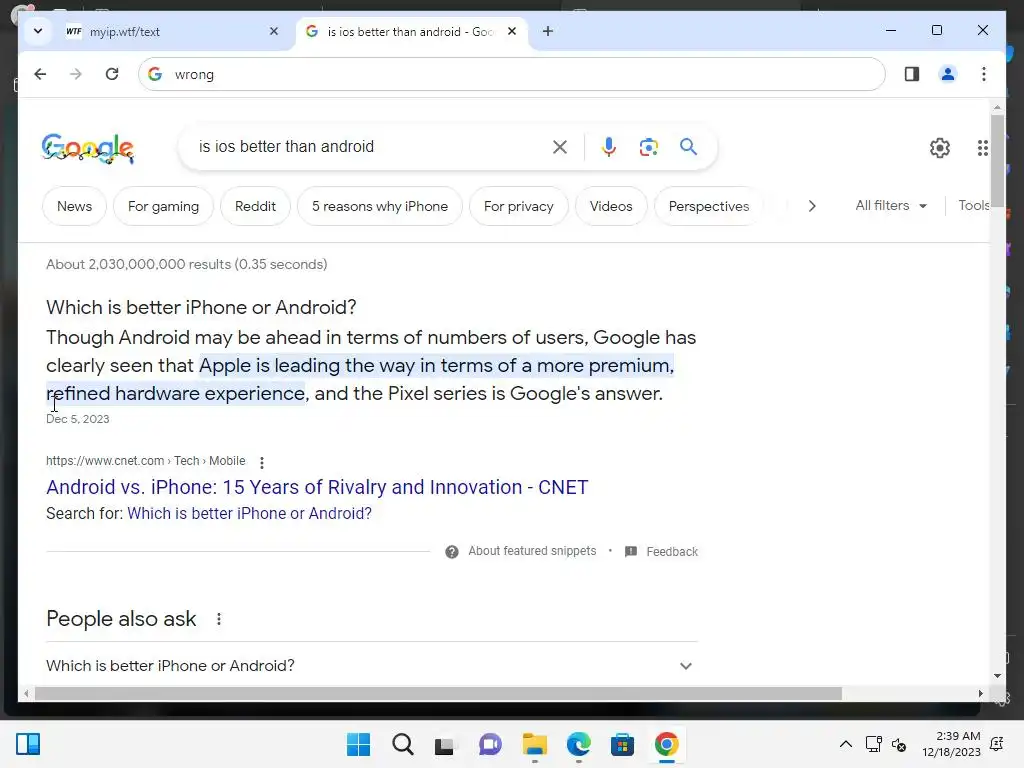Open the 'Android vs. iPhone' CNET link
Image resolution: width=1024 pixels, height=768 pixels.
click(x=317, y=487)
